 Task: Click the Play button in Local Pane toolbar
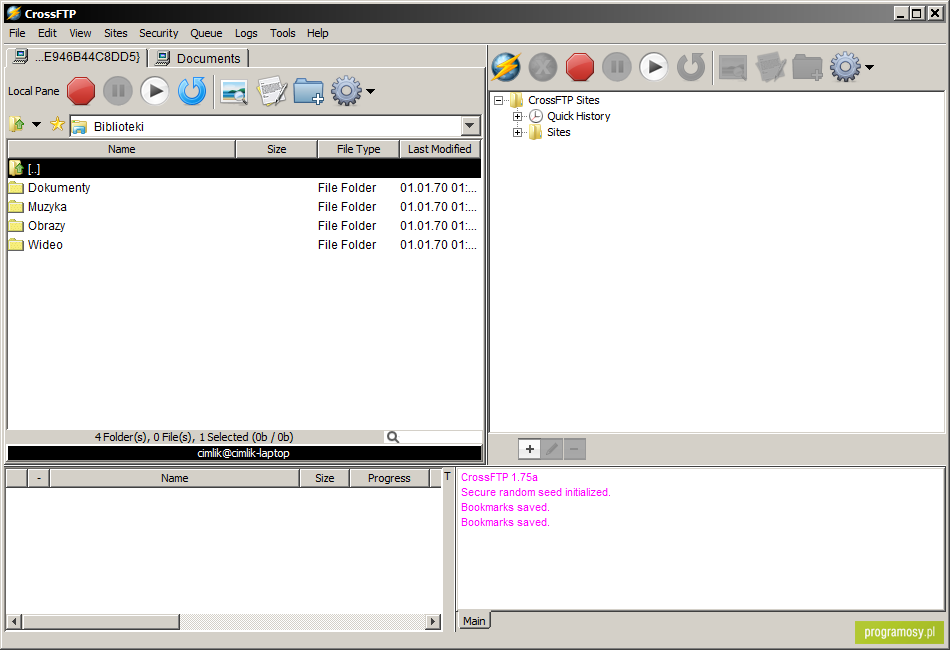(x=155, y=91)
